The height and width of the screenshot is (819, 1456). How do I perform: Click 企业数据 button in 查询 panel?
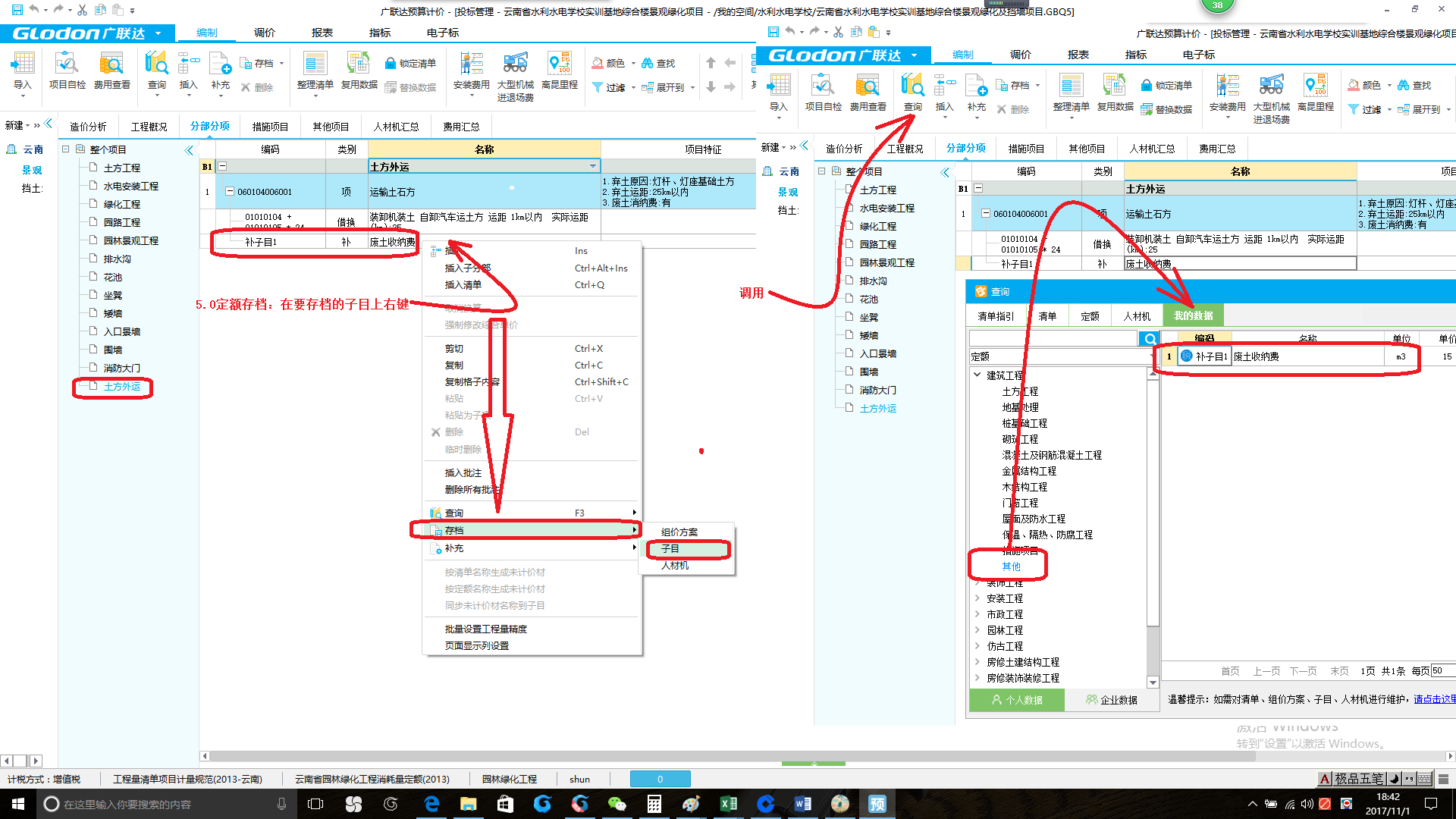click(1112, 699)
